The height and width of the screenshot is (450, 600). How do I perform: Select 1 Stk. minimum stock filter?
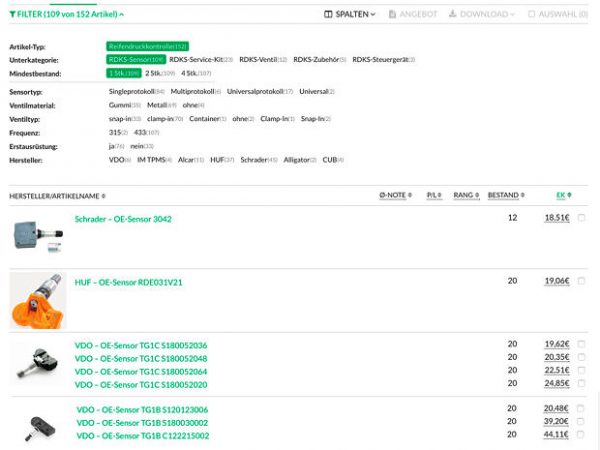coord(124,73)
